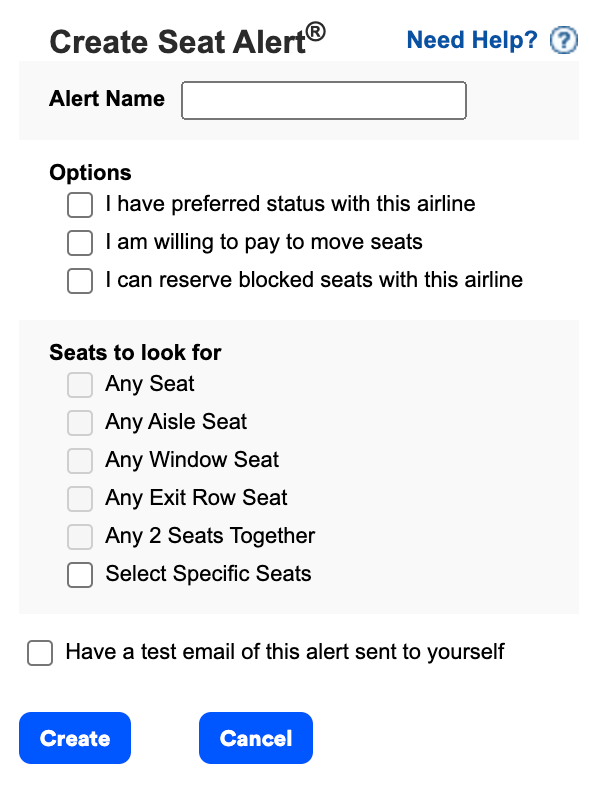
Task: Tick the Any Exit Row Seat checkbox
Action: (x=80, y=499)
